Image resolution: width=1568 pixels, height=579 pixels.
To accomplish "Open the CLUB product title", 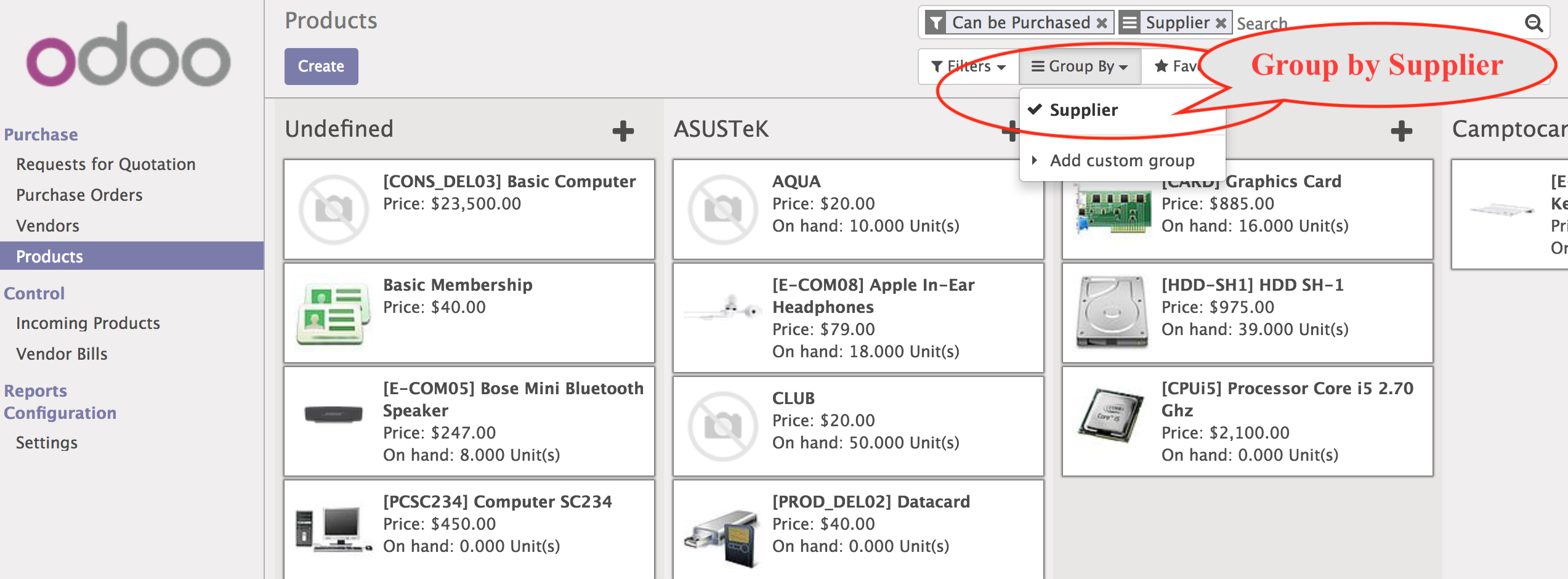I will point(793,399).
